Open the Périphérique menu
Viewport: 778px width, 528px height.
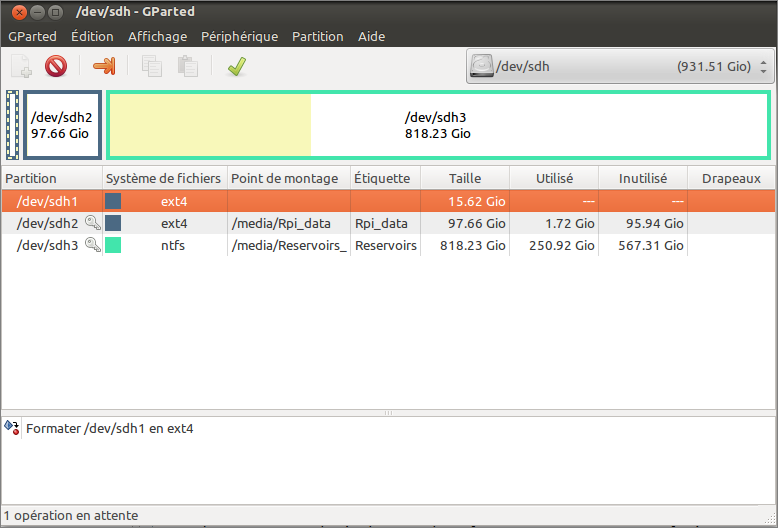[x=239, y=36]
